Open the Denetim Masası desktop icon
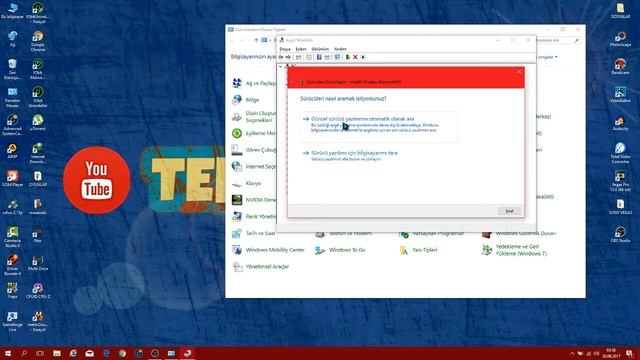The width and height of the screenshot is (640, 360). click(x=12, y=97)
